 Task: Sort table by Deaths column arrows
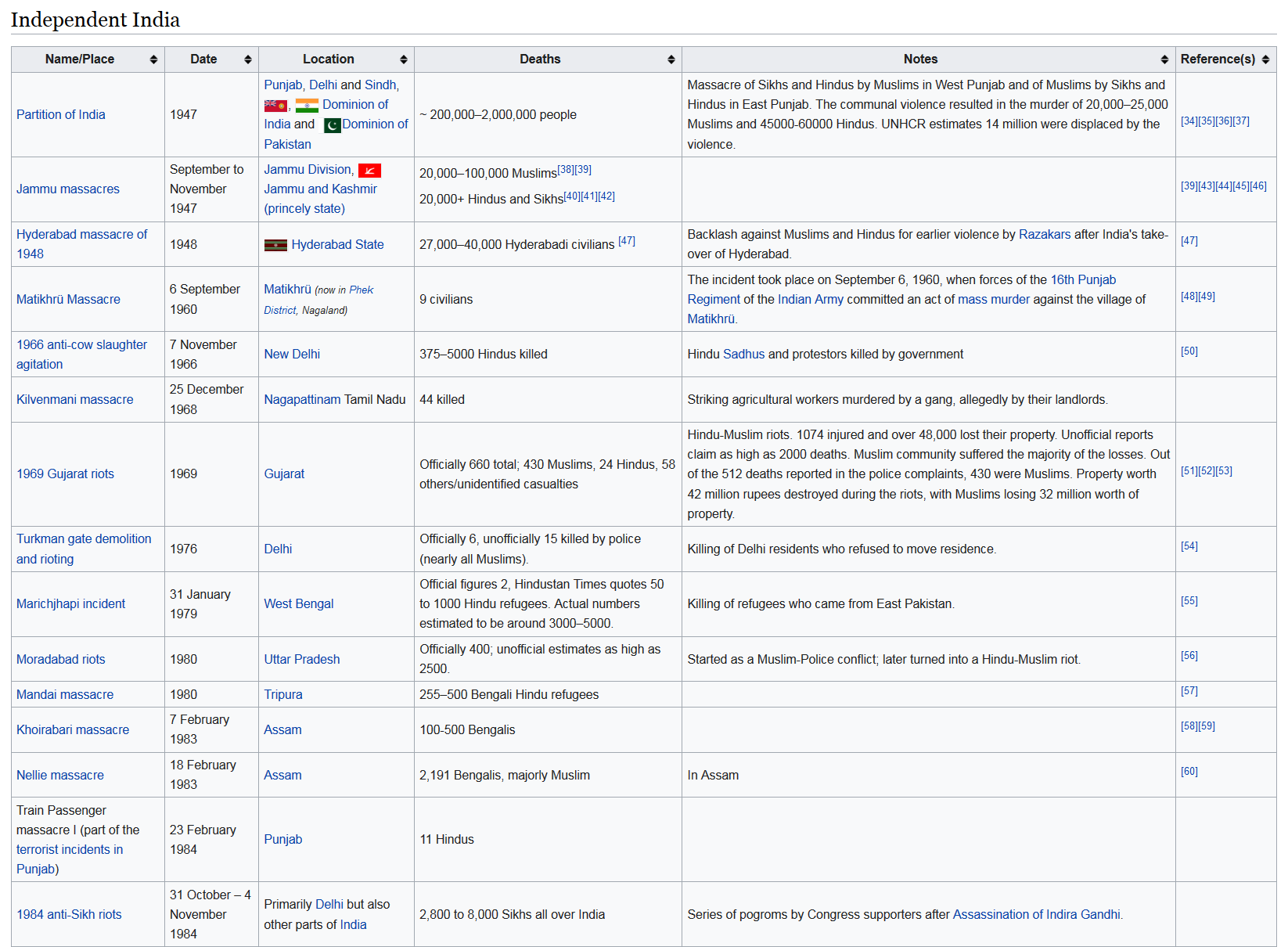pyautogui.click(x=671, y=59)
